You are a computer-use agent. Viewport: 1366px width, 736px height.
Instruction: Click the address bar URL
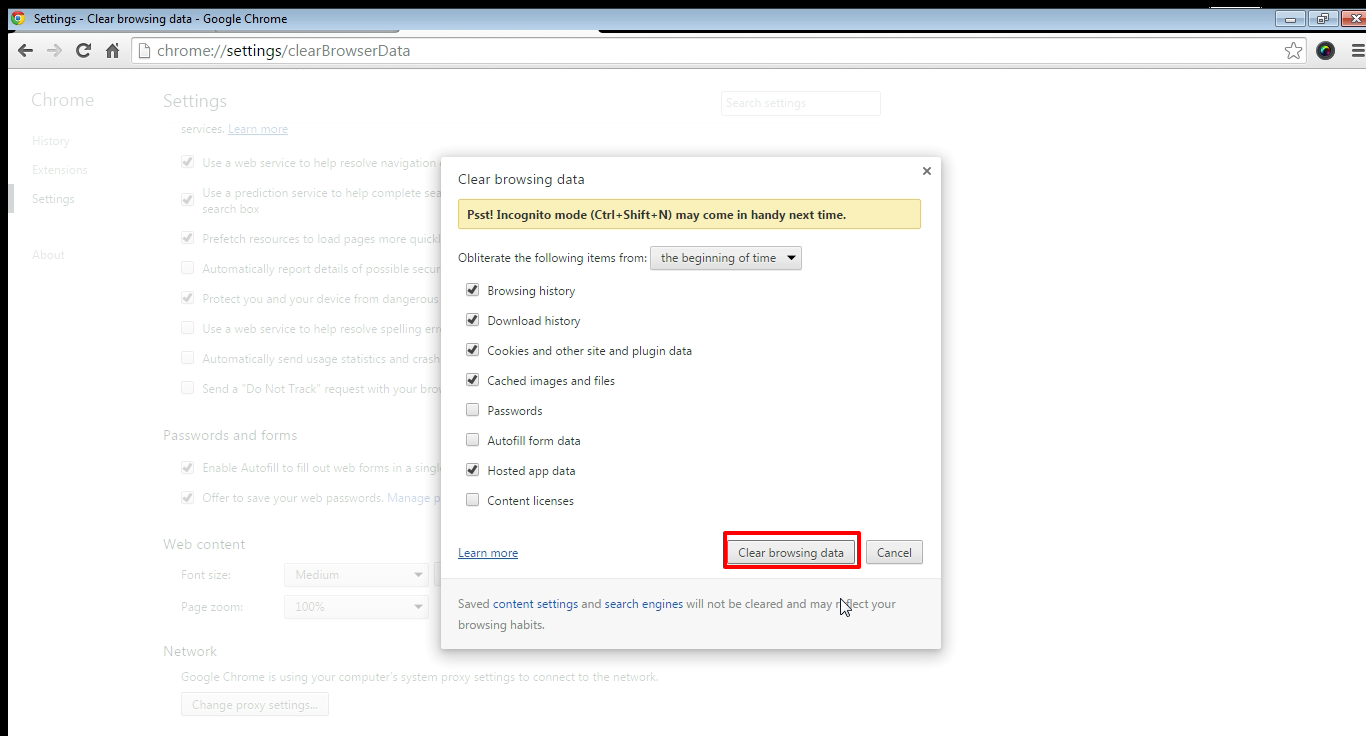(284, 51)
